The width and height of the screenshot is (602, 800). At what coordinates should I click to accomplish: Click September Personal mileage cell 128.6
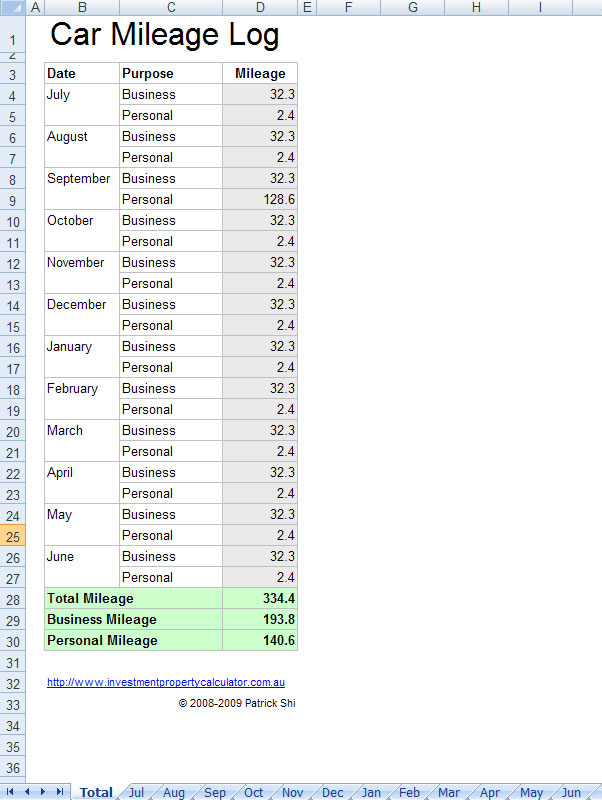pos(260,199)
